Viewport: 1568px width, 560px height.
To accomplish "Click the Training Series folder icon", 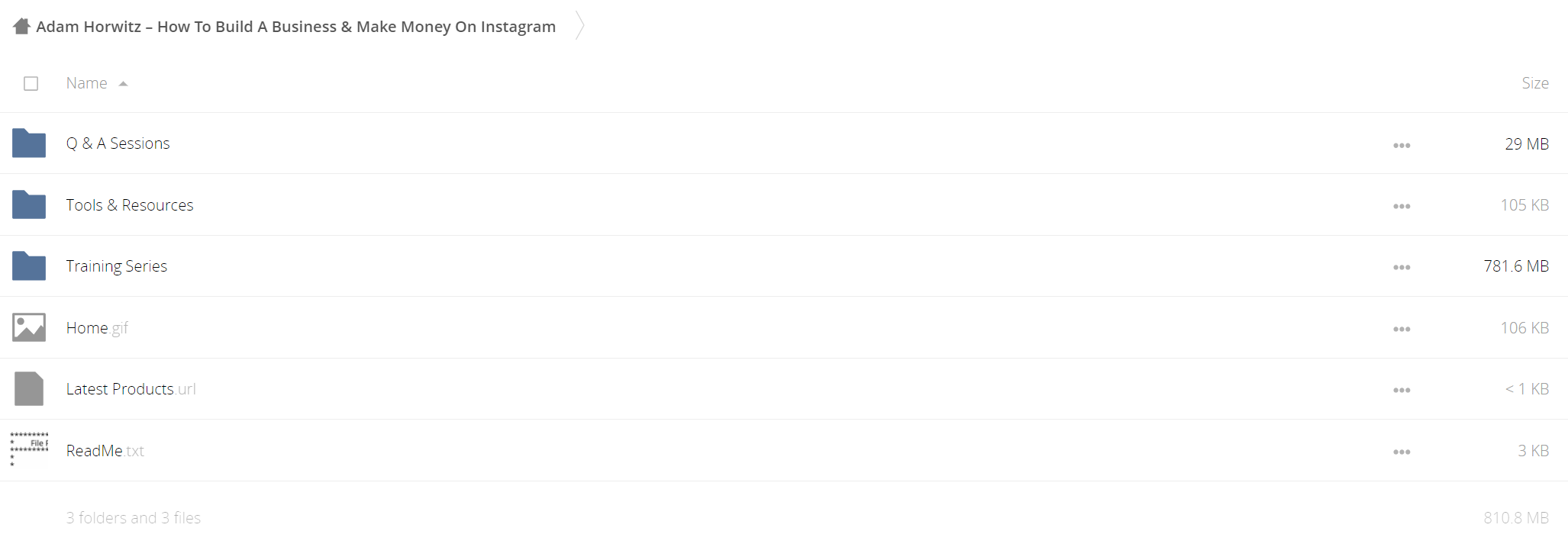I will tap(29, 266).
